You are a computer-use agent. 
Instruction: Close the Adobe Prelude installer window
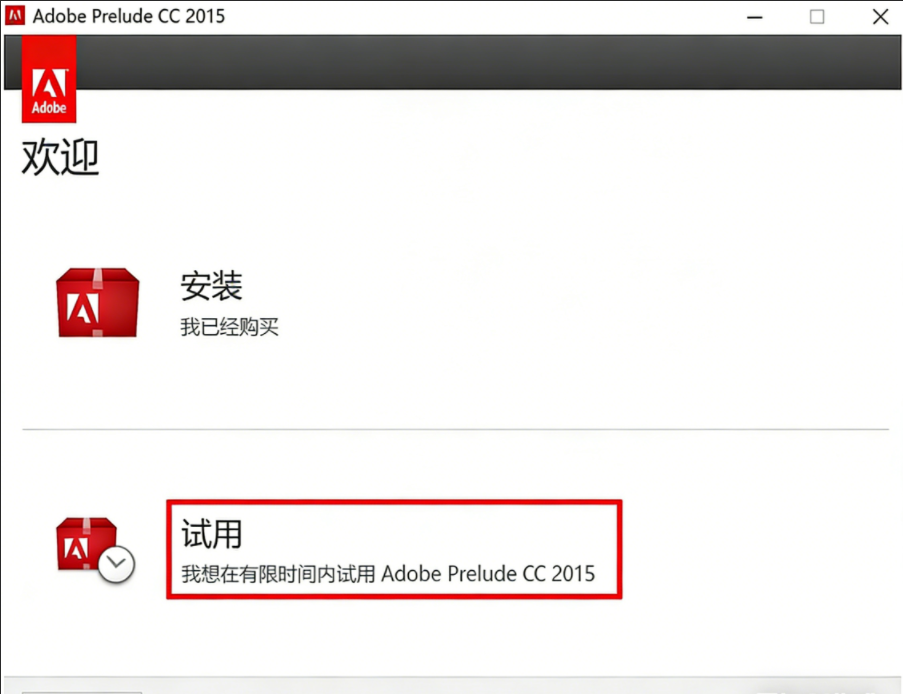pyautogui.click(x=879, y=16)
